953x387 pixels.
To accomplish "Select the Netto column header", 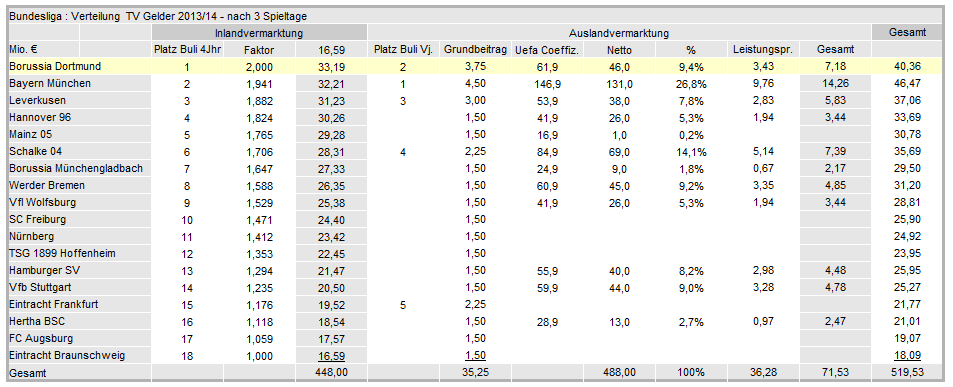I will [619, 49].
